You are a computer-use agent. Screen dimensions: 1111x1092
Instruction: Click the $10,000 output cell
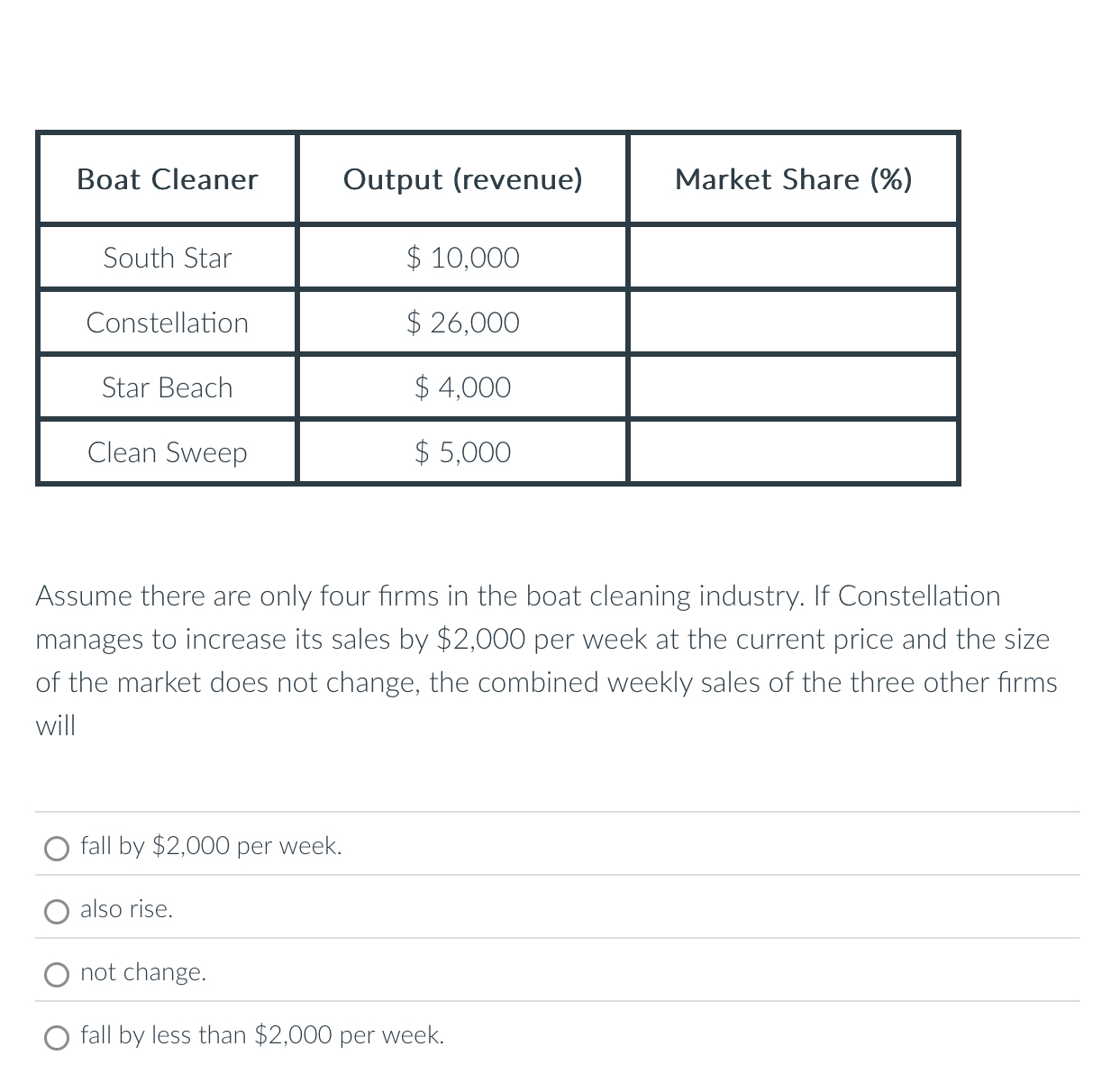pos(462,258)
